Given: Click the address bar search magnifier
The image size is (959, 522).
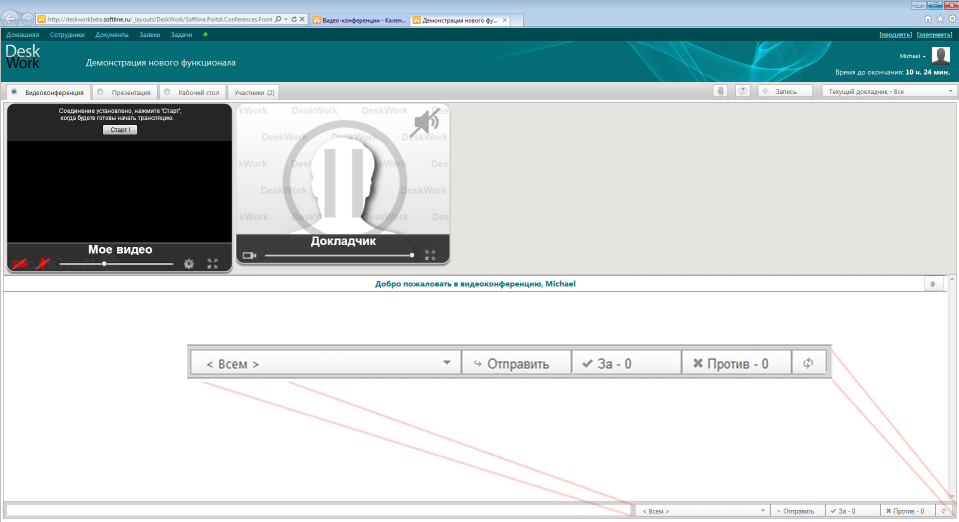Looking at the screenshot, I should pyautogui.click(x=278, y=20).
